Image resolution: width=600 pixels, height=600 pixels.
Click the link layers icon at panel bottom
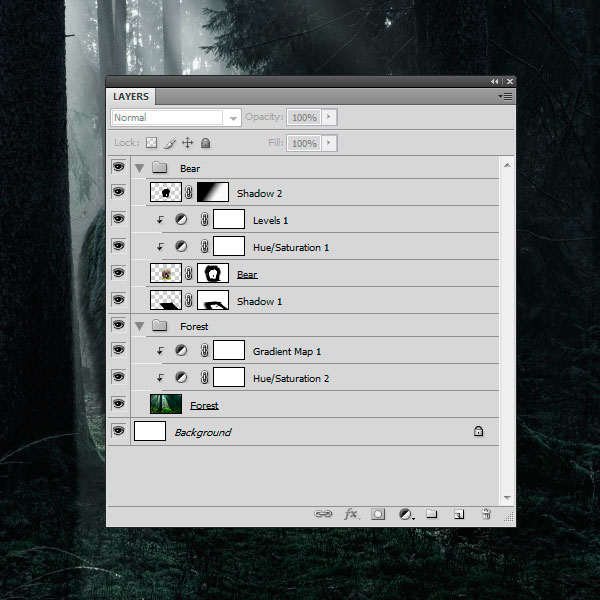(x=323, y=514)
